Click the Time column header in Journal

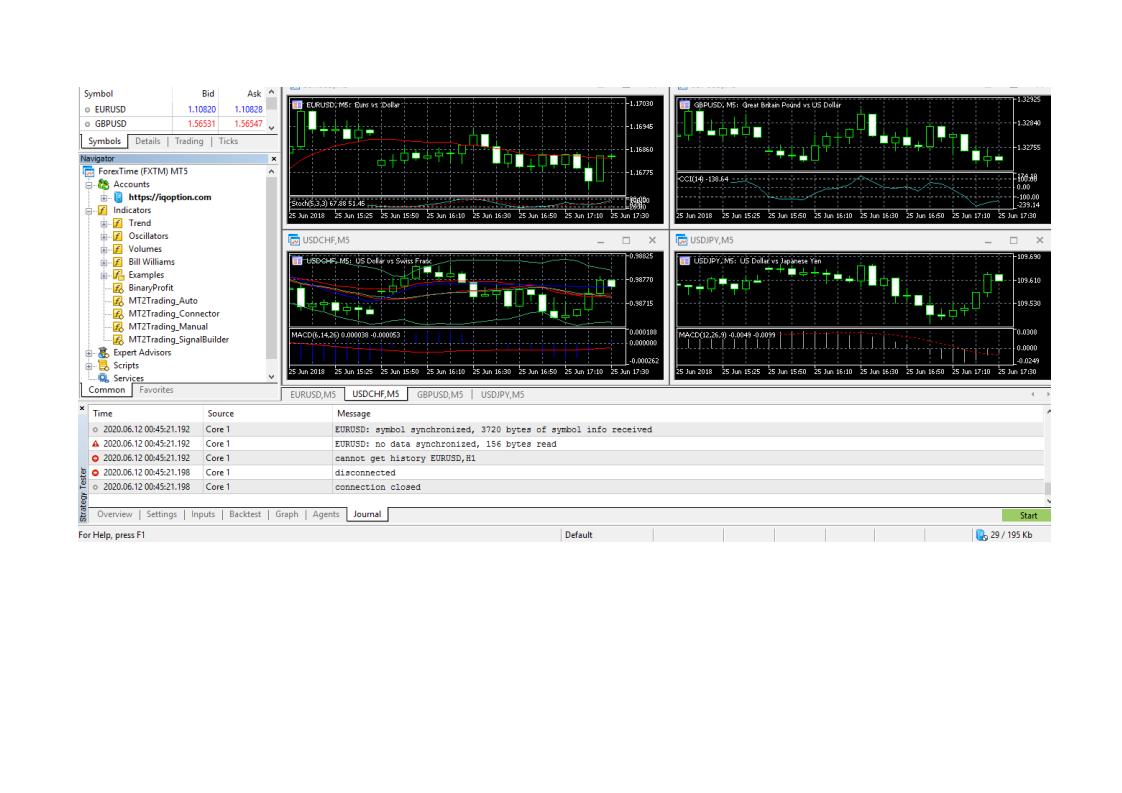click(x=146, y=414)
